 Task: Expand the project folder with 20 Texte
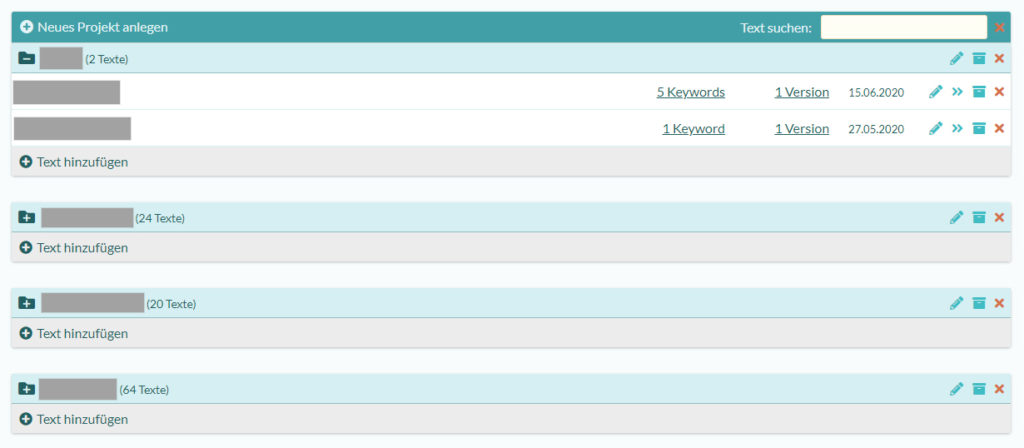coord(27,303)
